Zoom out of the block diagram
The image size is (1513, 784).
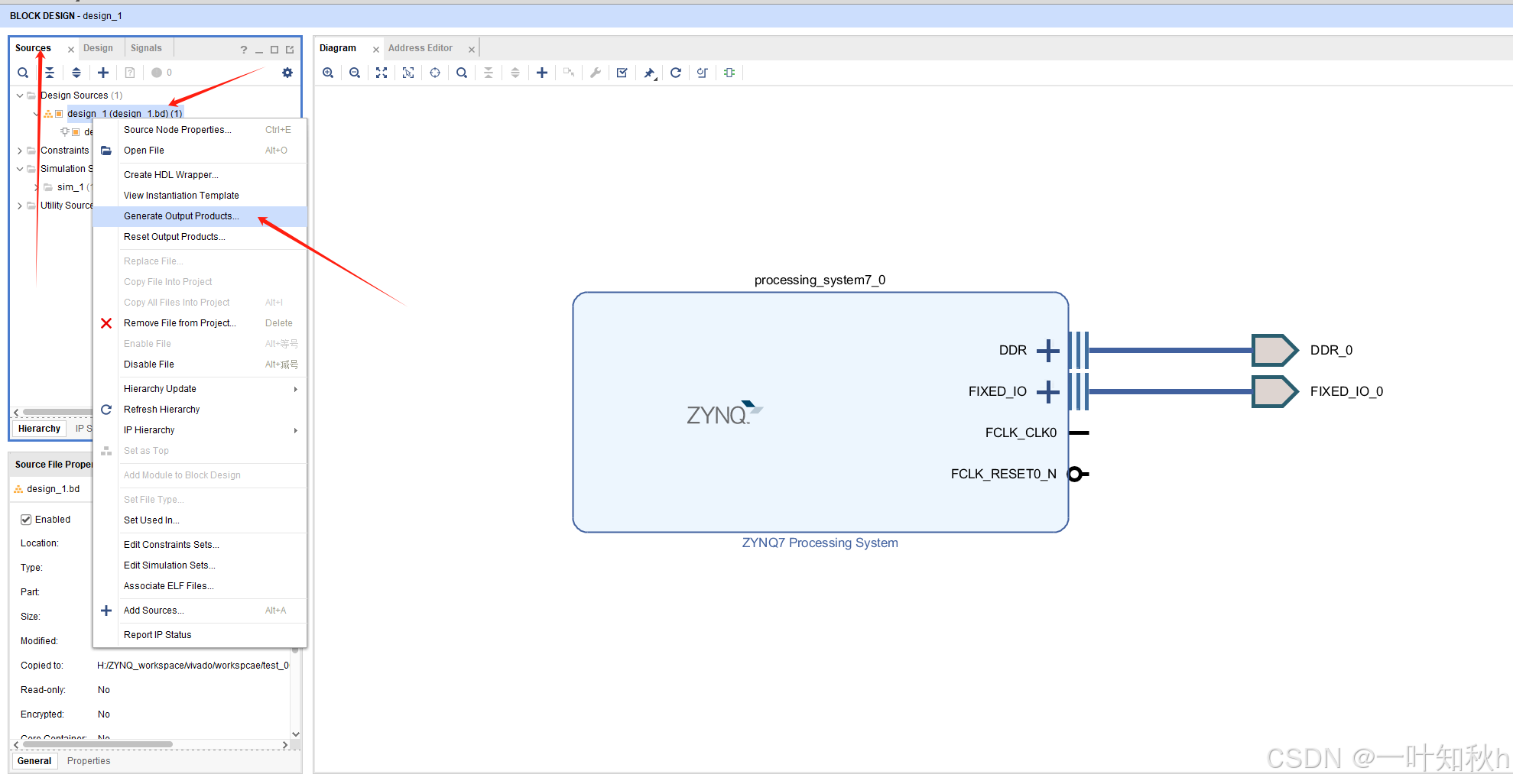(x=355, y=73)
